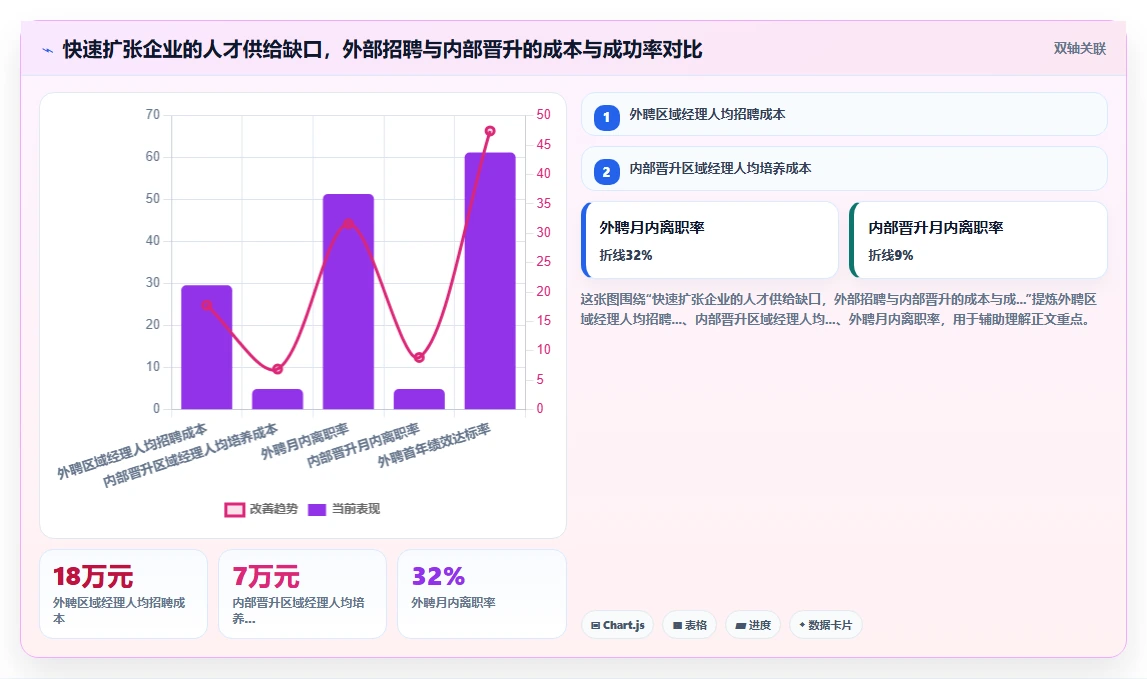The image size is (1147, 679).
Task: Click the lightning icon beside the title
Action: tap(48, 50)
